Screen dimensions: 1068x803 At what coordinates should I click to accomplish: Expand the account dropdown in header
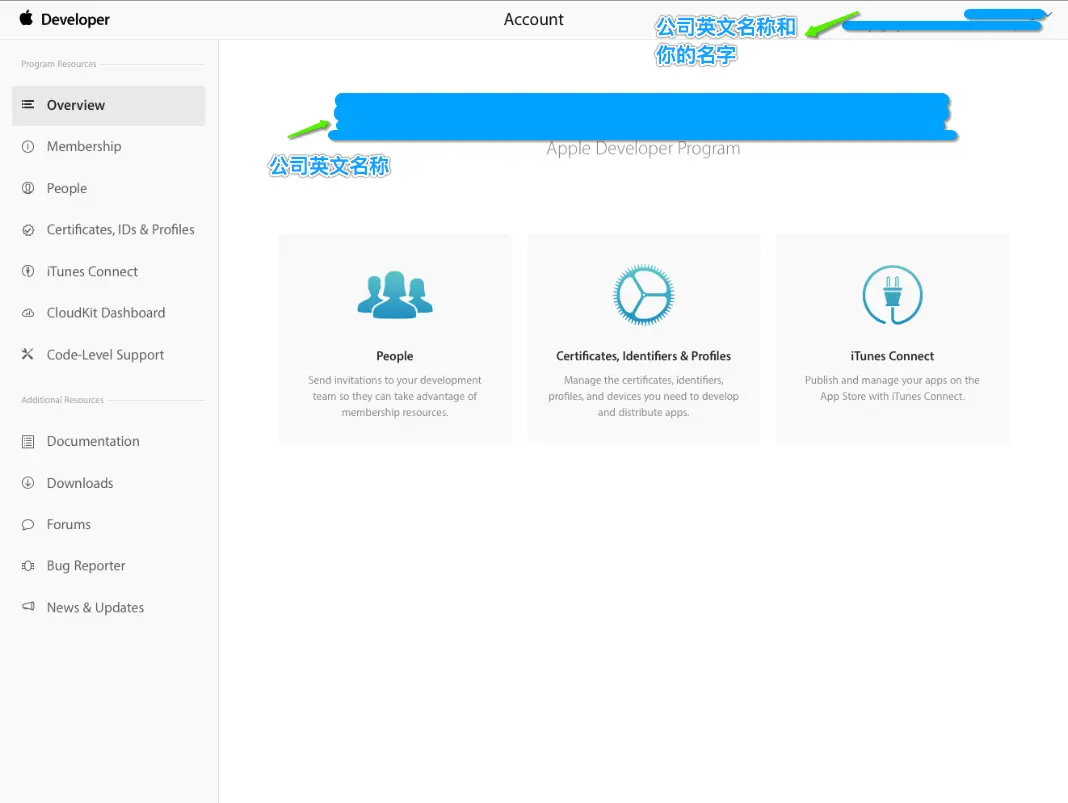1049,14
